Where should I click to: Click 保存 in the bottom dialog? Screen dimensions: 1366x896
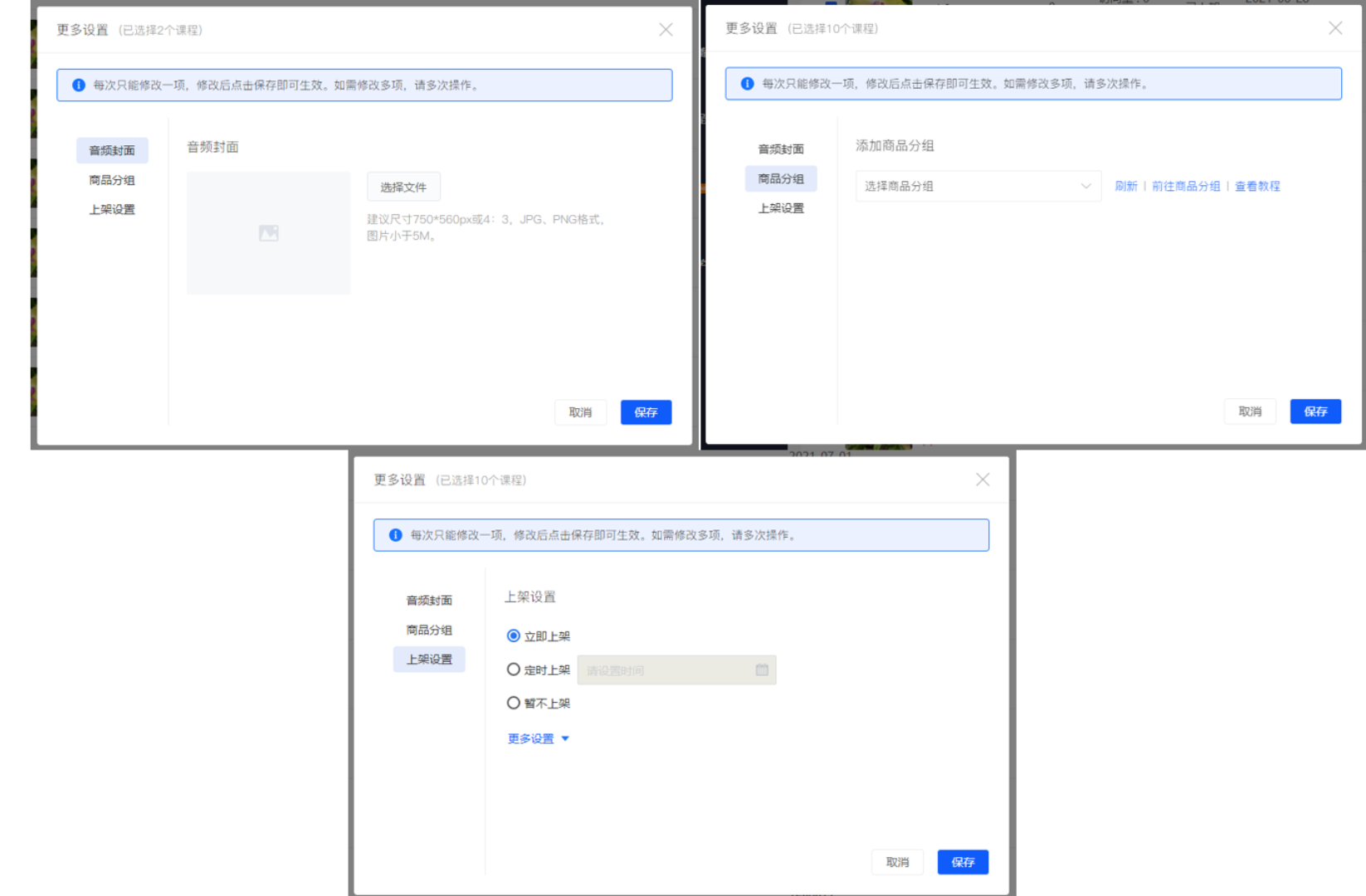(x=963, y=862)
